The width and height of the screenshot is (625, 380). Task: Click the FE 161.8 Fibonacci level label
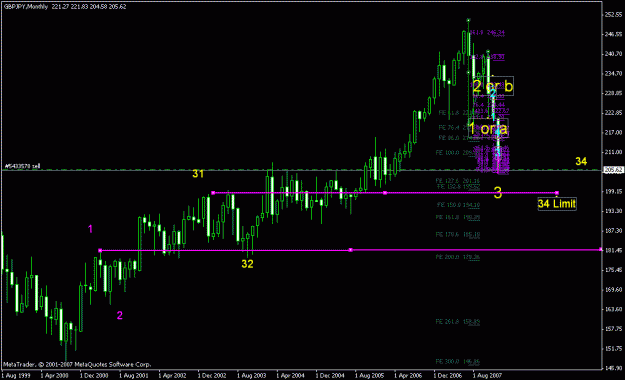(x=458, y=217)
